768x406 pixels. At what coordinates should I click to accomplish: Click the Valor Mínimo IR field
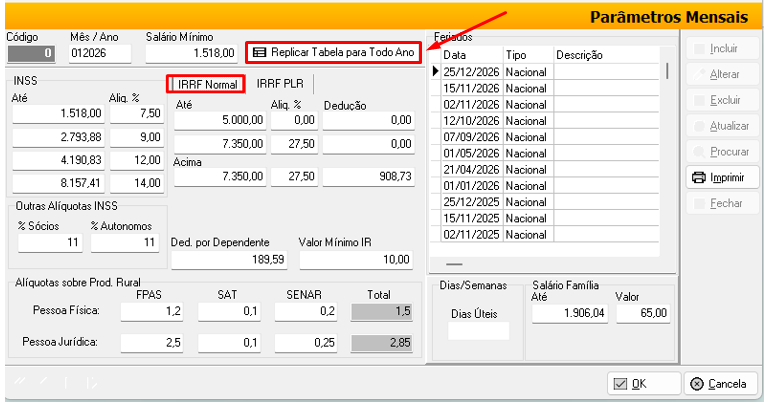[355, 260]
